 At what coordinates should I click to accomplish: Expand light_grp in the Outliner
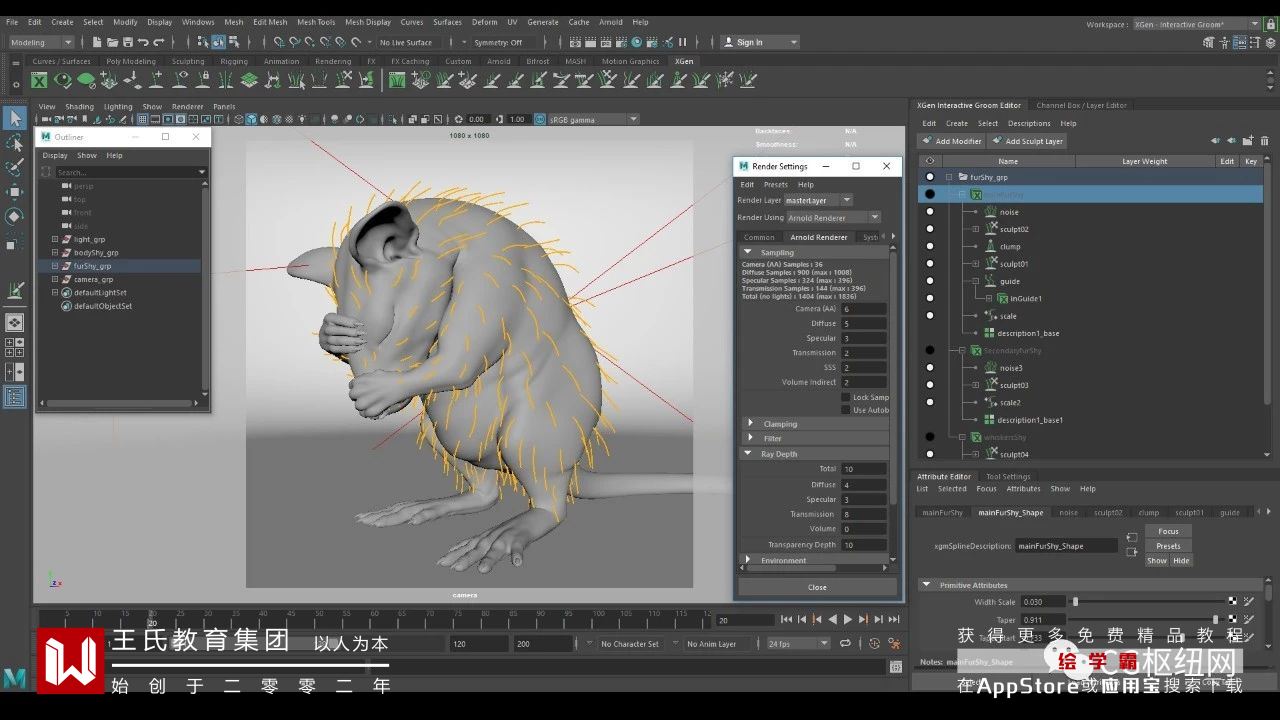pos(55,240)
